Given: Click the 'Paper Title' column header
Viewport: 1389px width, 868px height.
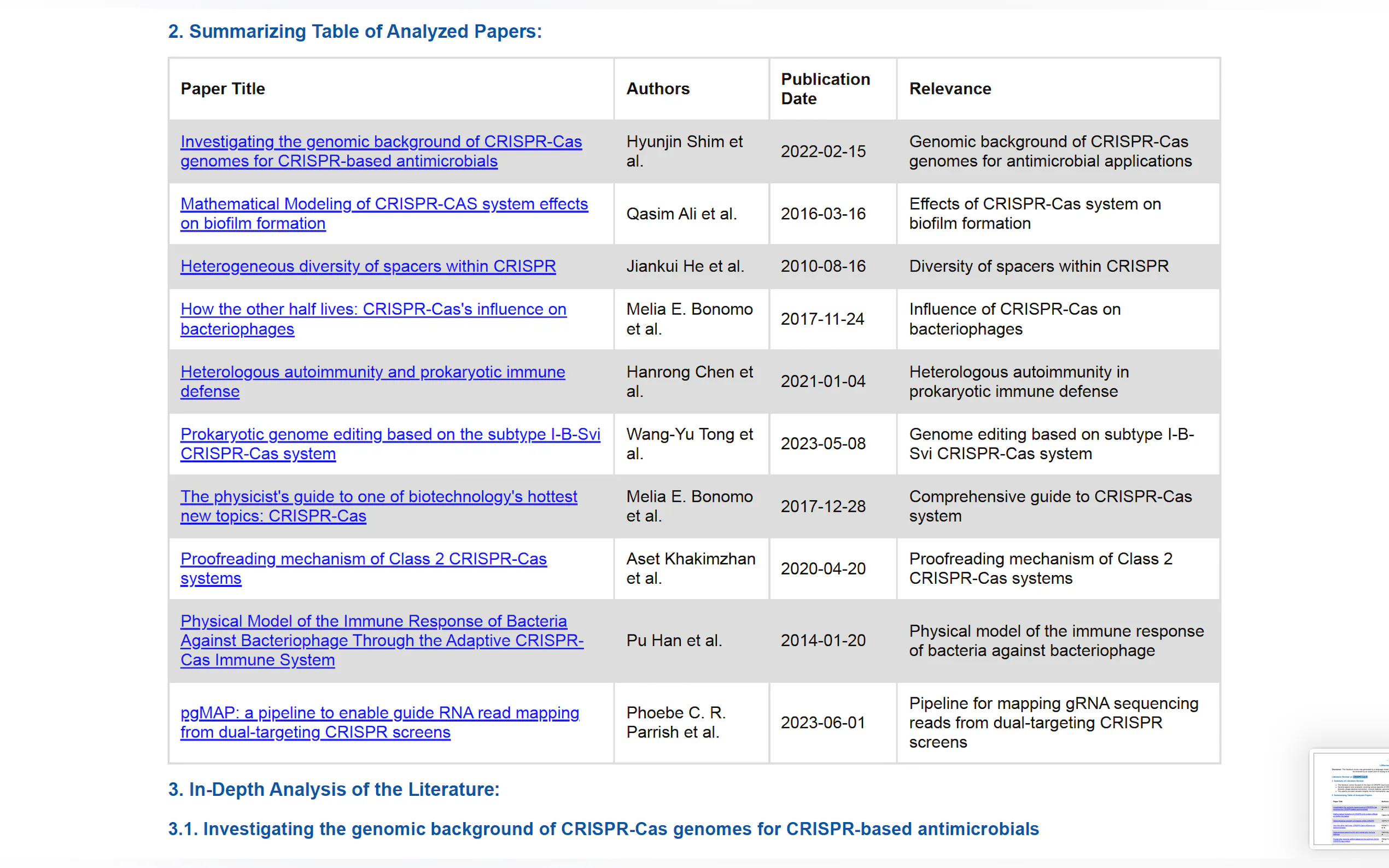Looking at the screenshot, I should 223,89.
